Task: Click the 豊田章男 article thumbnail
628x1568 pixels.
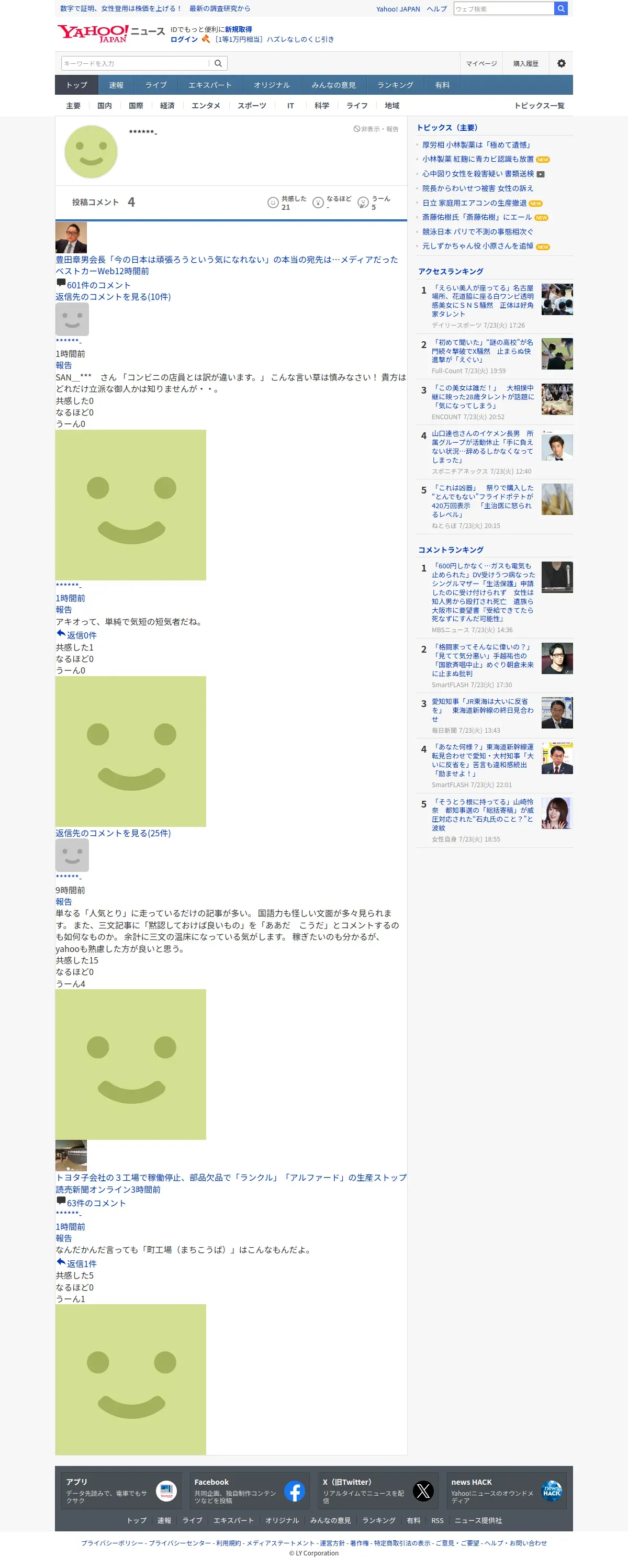Action: [71, 238]
